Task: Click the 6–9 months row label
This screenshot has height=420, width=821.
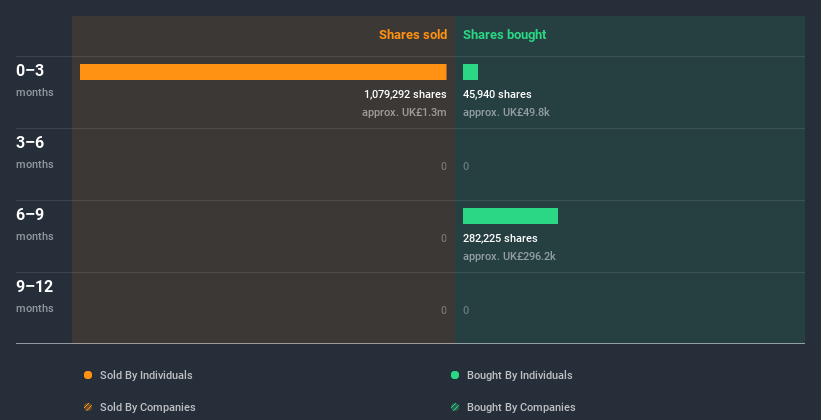Action: [x=35, y=224]
